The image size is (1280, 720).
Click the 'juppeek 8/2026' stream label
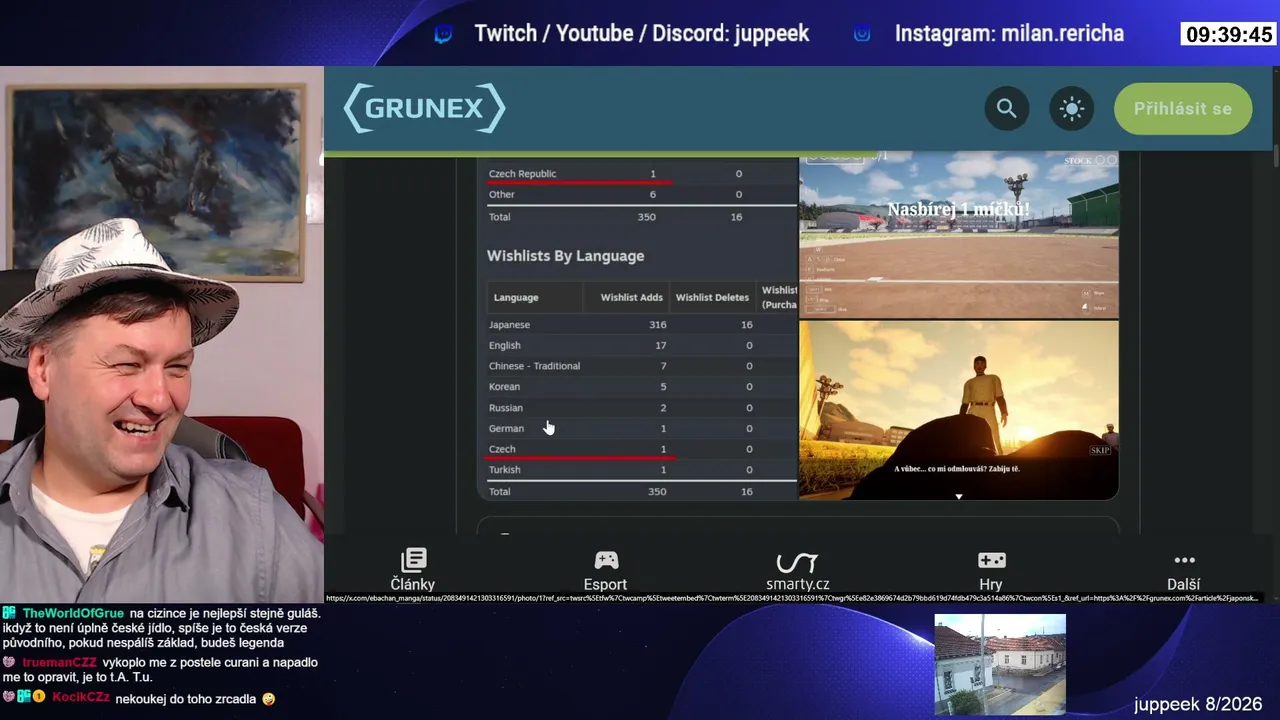coord(1198,704)
